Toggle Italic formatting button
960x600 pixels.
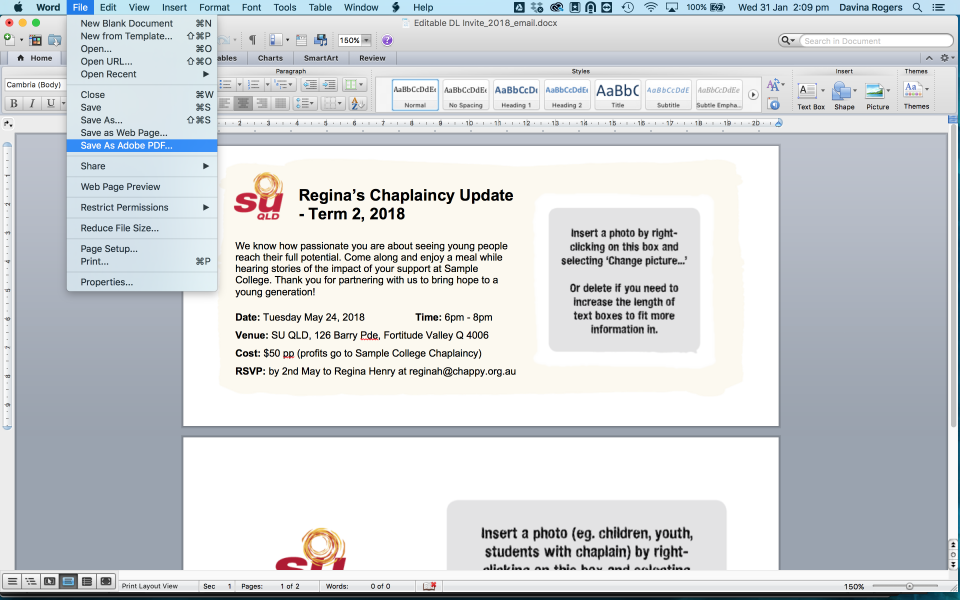(x=32, y=103)
